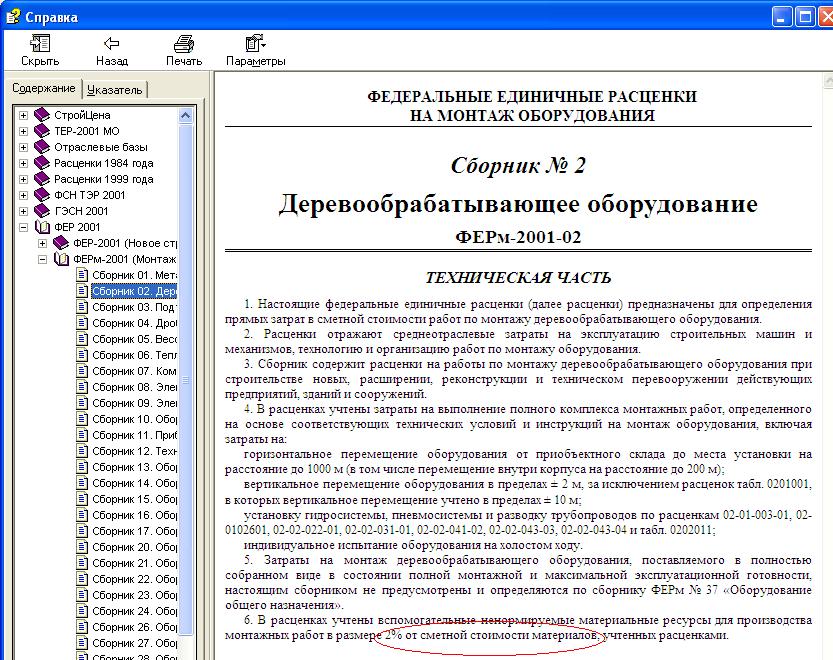Viewport: 833px width, 660px height.
Task: Expand the ГЭСН 2001 node
Action: click(23, 211)
